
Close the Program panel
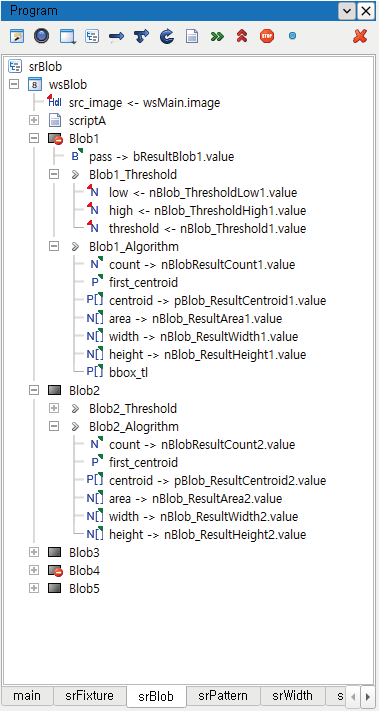click(365, 11)
